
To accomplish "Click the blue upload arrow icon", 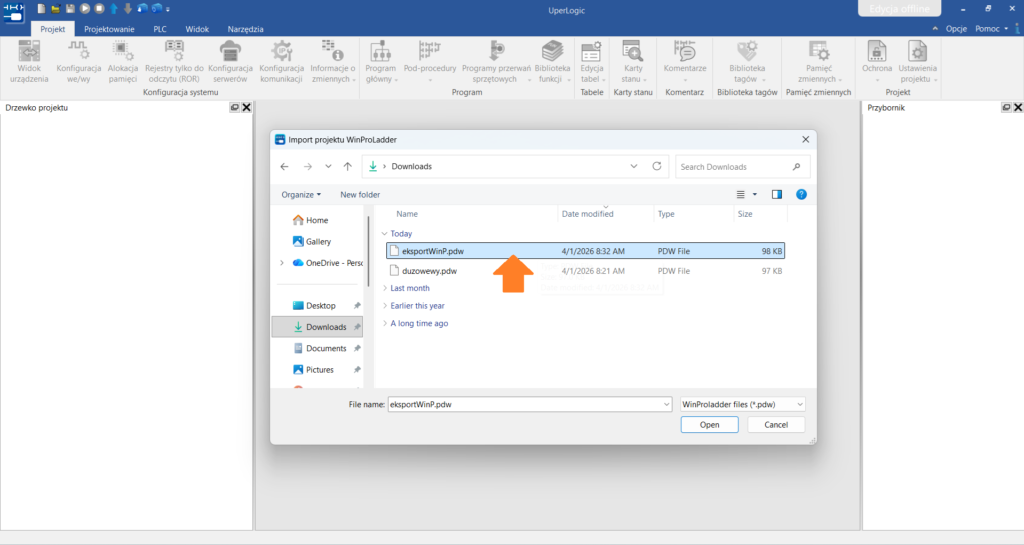I will tap(114, 8).
